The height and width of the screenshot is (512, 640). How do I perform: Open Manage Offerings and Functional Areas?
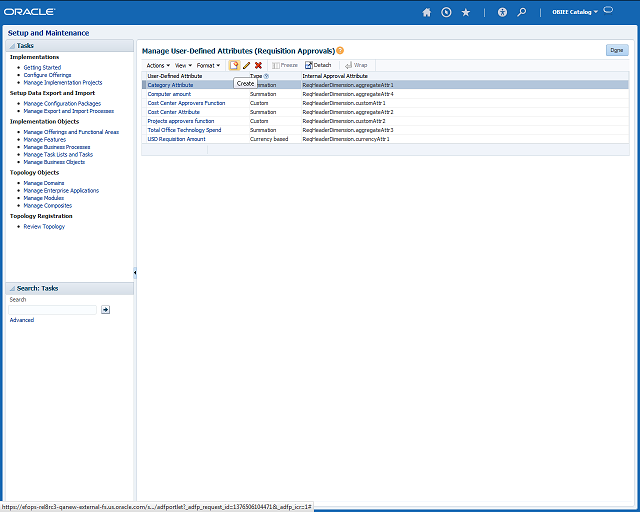[x=71, y=132]
